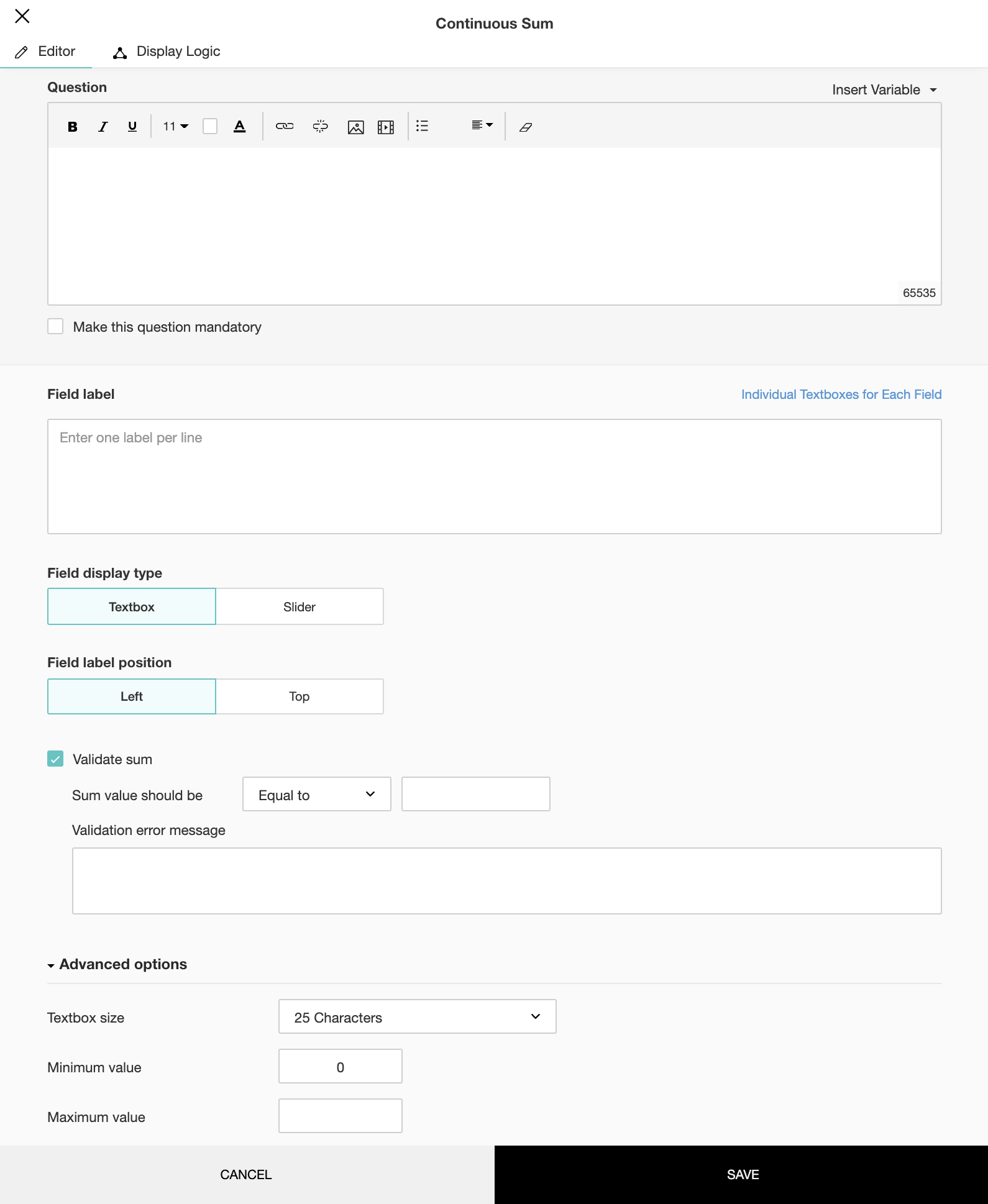Screen dimensions: 988x1204
Task: Enable 'Make this question mandatory' checkbox
Action: (56, 327)
